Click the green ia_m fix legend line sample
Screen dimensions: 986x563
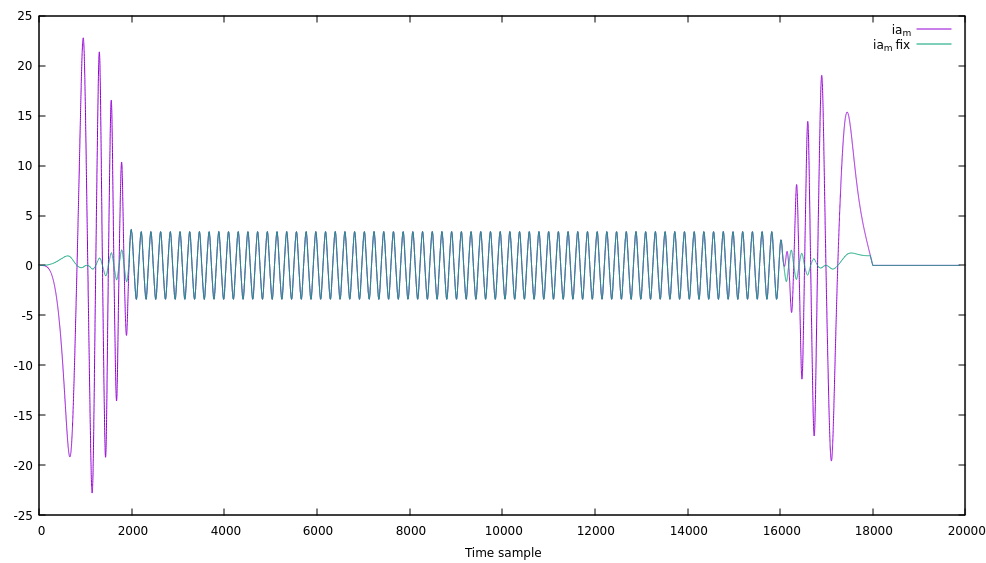coord(933,45)
